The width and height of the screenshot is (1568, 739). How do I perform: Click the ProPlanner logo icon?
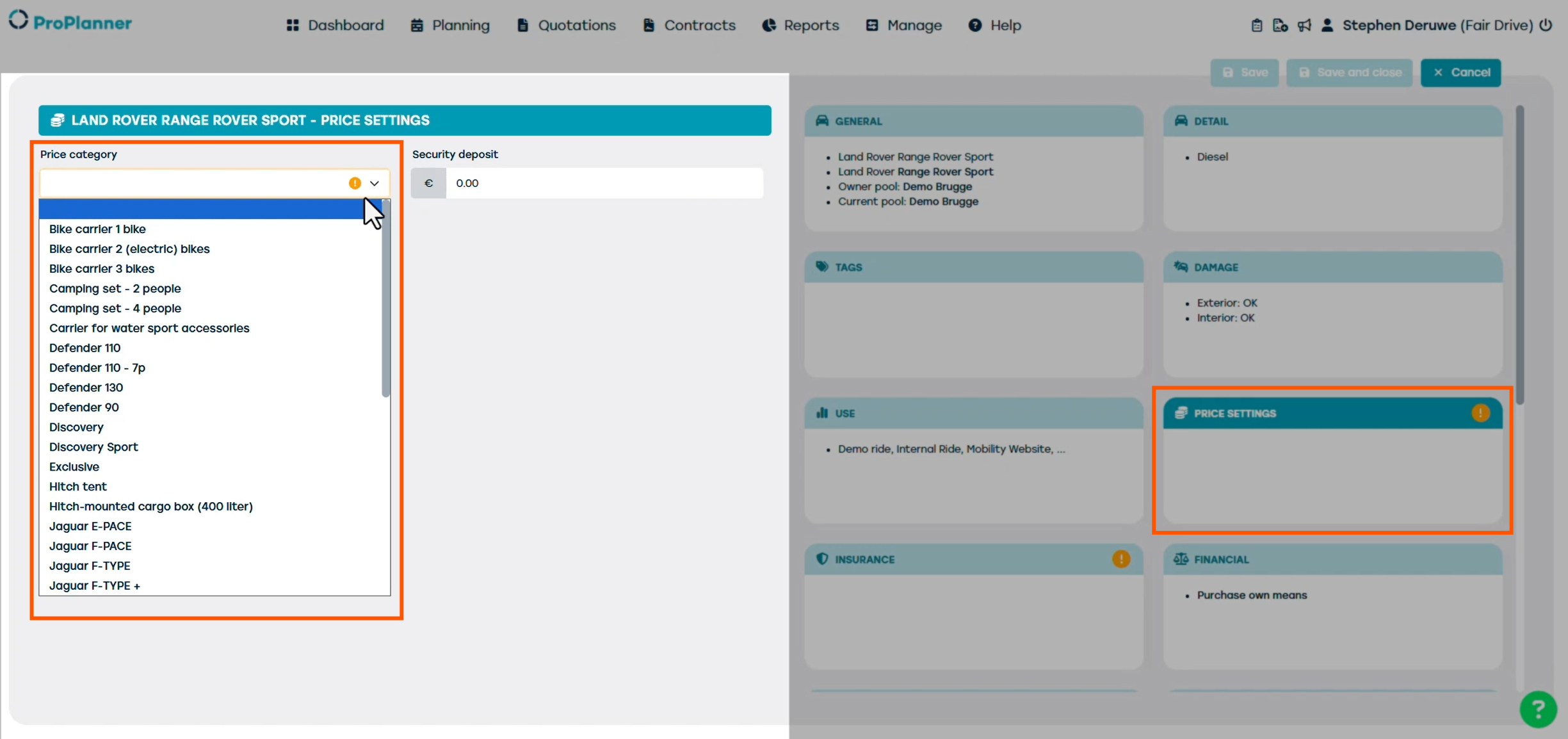pos(19,20)
